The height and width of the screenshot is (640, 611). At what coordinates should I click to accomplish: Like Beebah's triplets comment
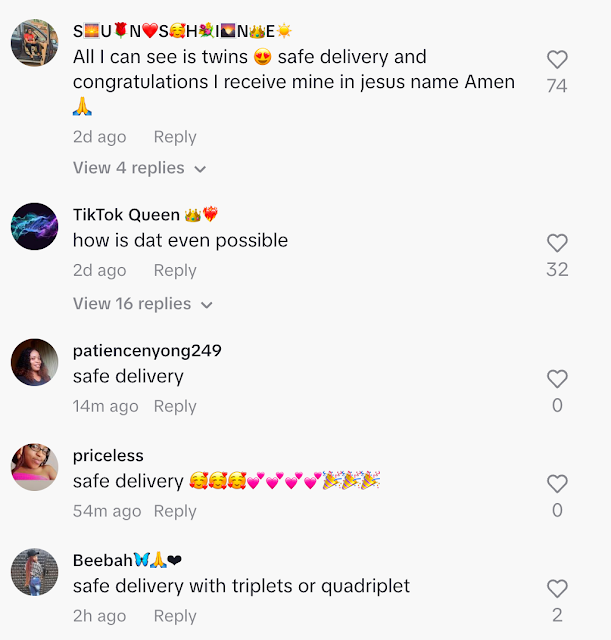tap(557, 589)
